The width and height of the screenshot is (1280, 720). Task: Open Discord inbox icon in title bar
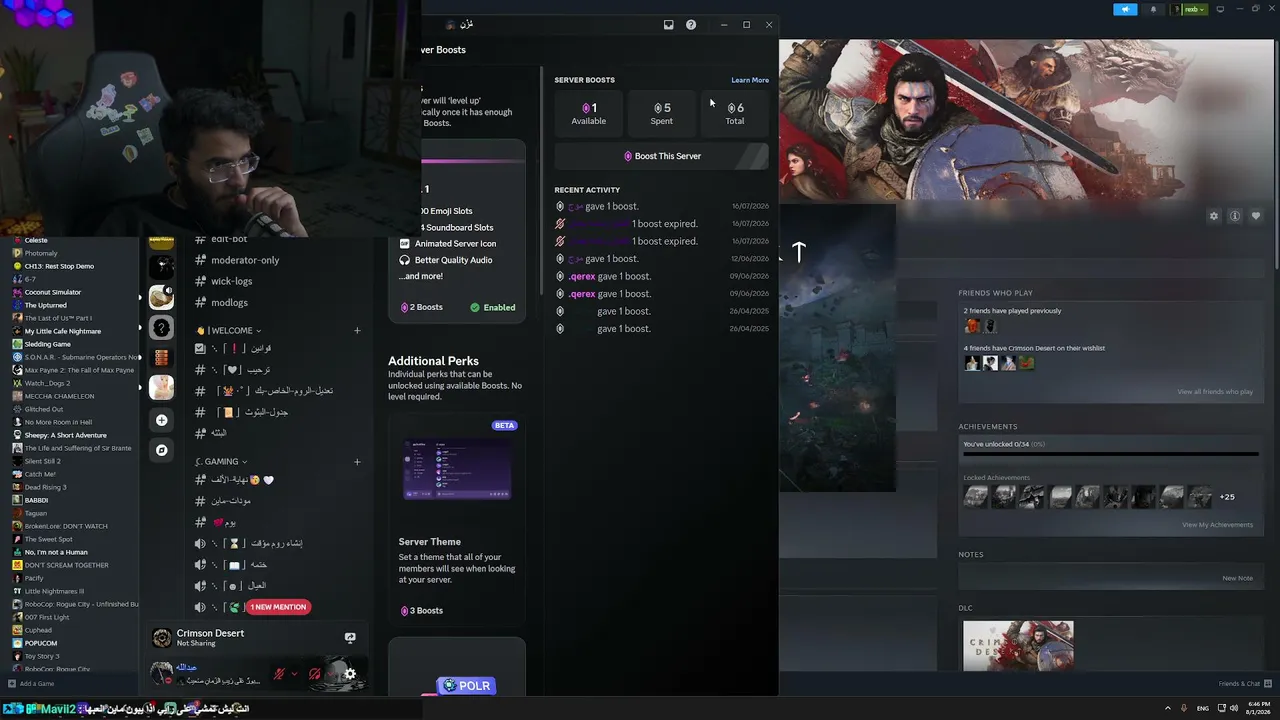point(669,25)
